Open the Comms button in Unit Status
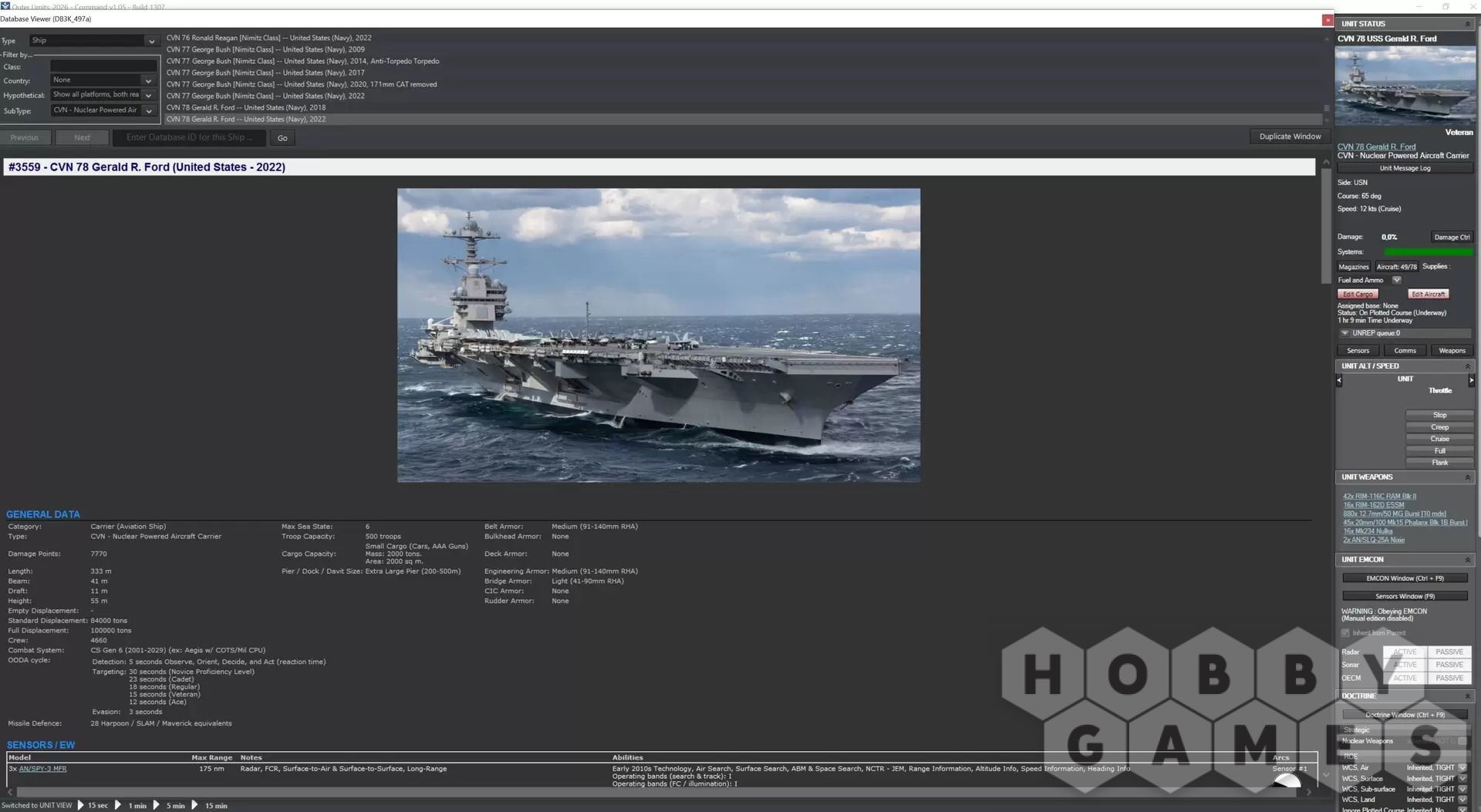 (x=1405, y=351)
